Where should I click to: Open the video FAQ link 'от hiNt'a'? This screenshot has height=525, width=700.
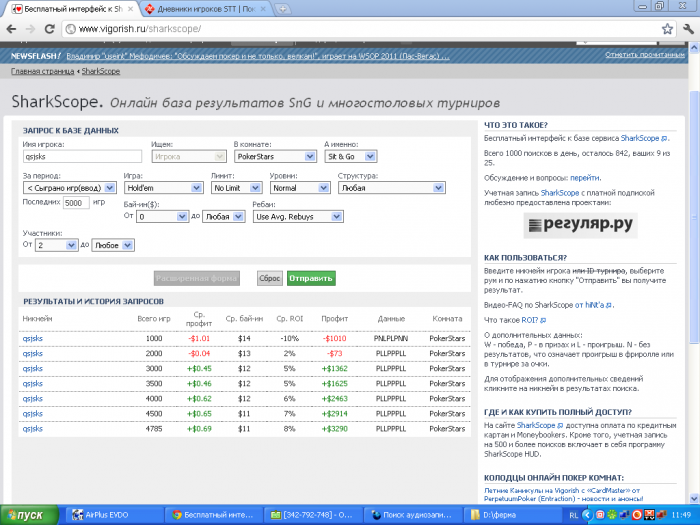[x=593, y=305]
